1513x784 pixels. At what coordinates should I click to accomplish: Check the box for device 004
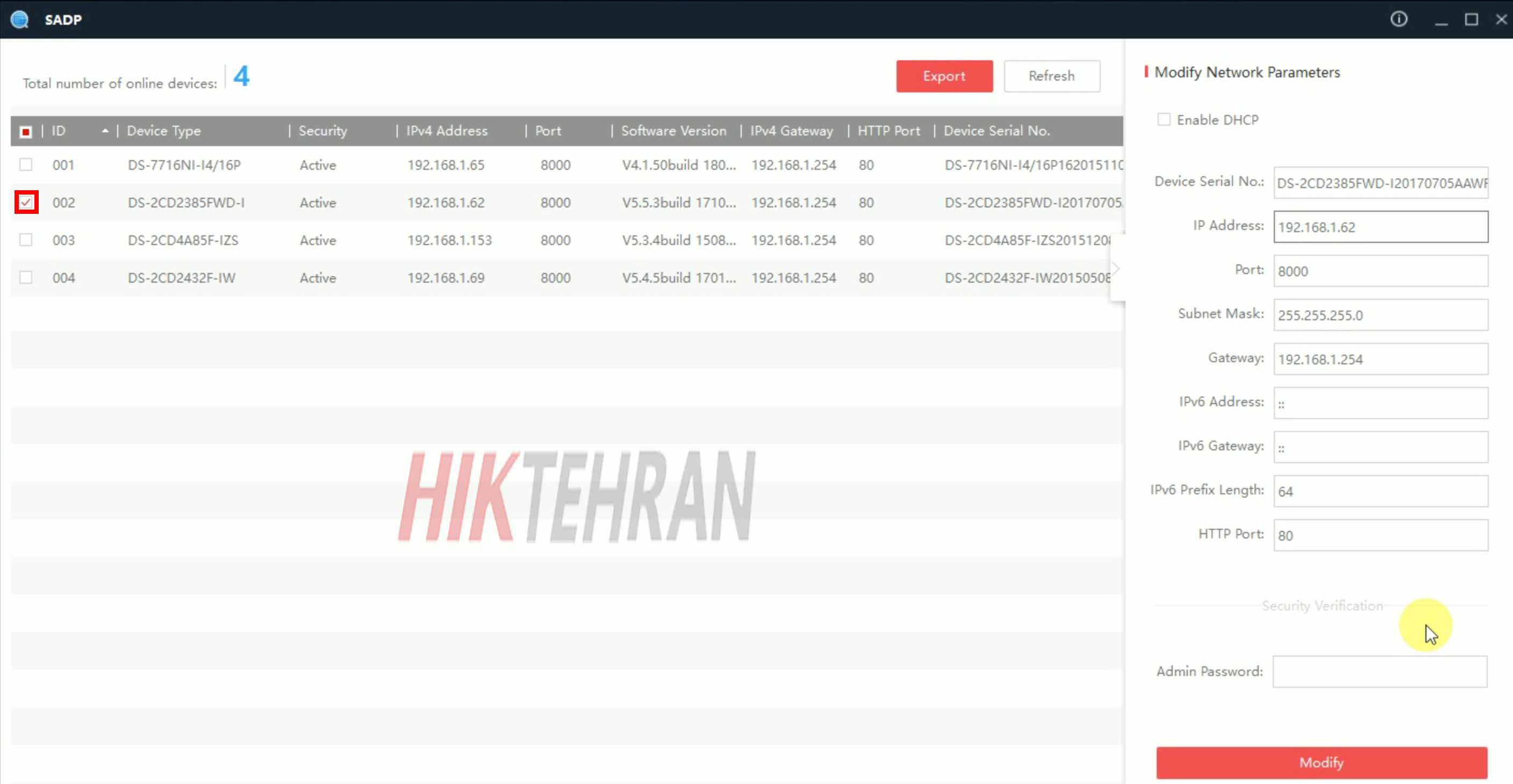click(26, 277)
